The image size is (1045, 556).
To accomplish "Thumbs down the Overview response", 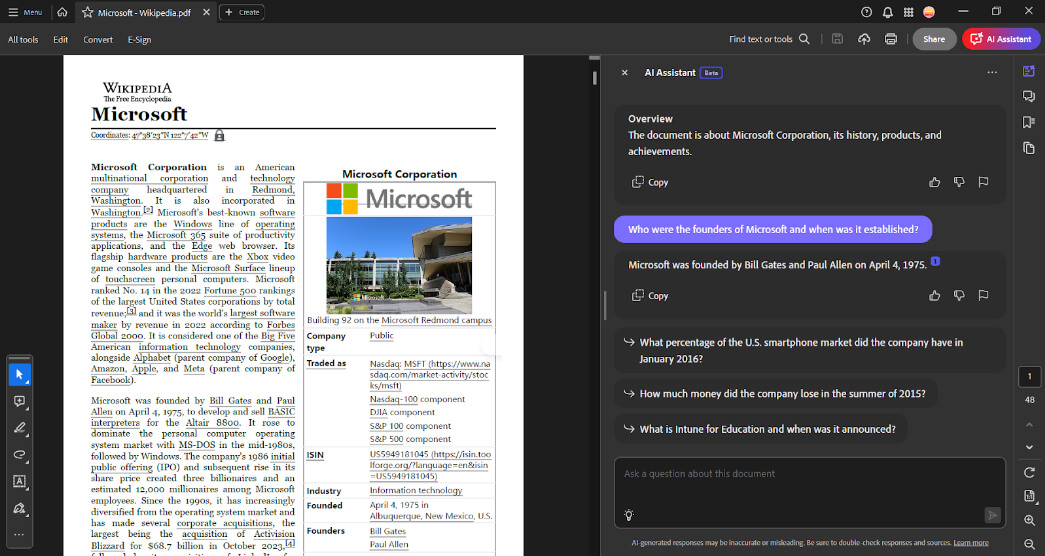I will coord(959,182).
